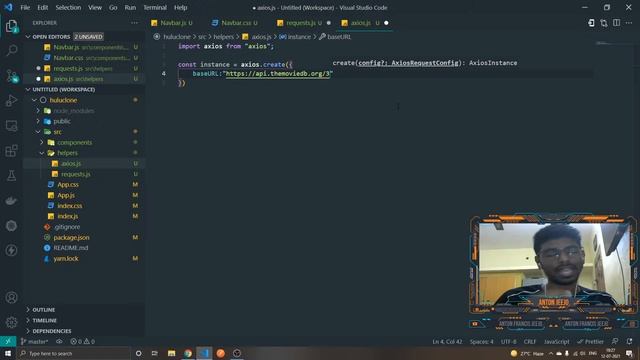The width and height of the screenshot is (640, 360).
Task: Open the Testing flask view
Action: point(11,176)
